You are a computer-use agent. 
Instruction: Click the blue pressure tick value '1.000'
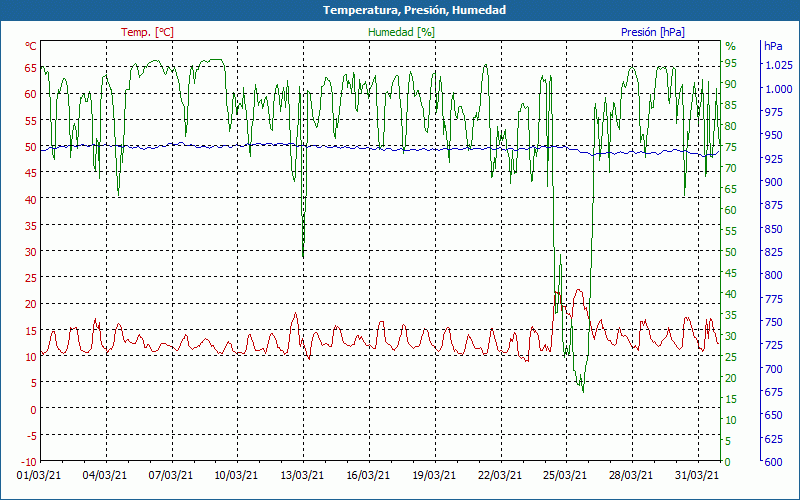pos(779,89)
